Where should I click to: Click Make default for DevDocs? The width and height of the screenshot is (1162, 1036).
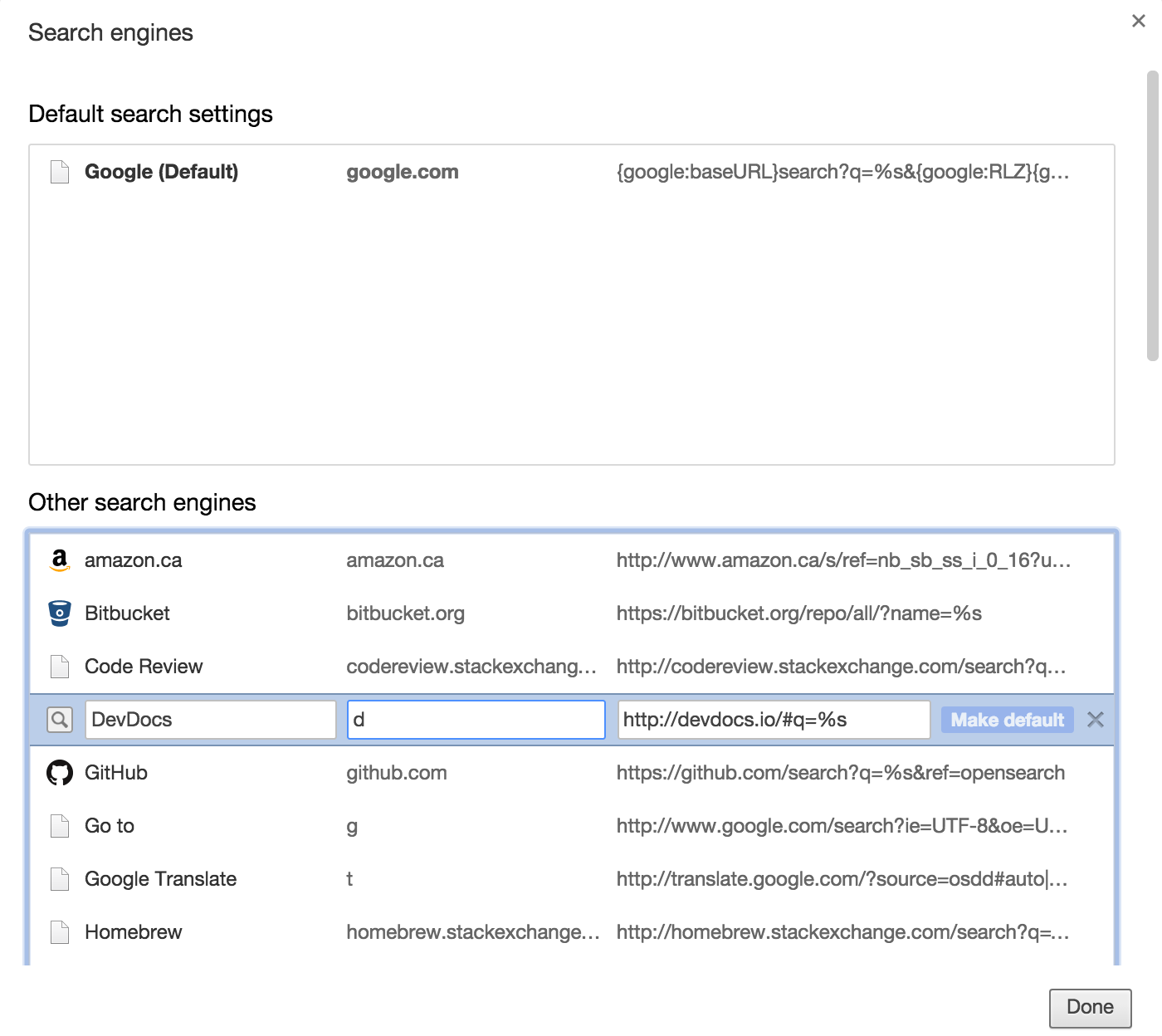pyautogui.click(x=1008, y=720)
